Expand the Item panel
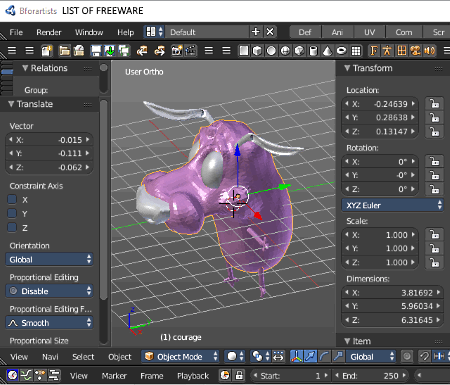The height and width of the screenshot is (385, 450). [x=347, y=341]
